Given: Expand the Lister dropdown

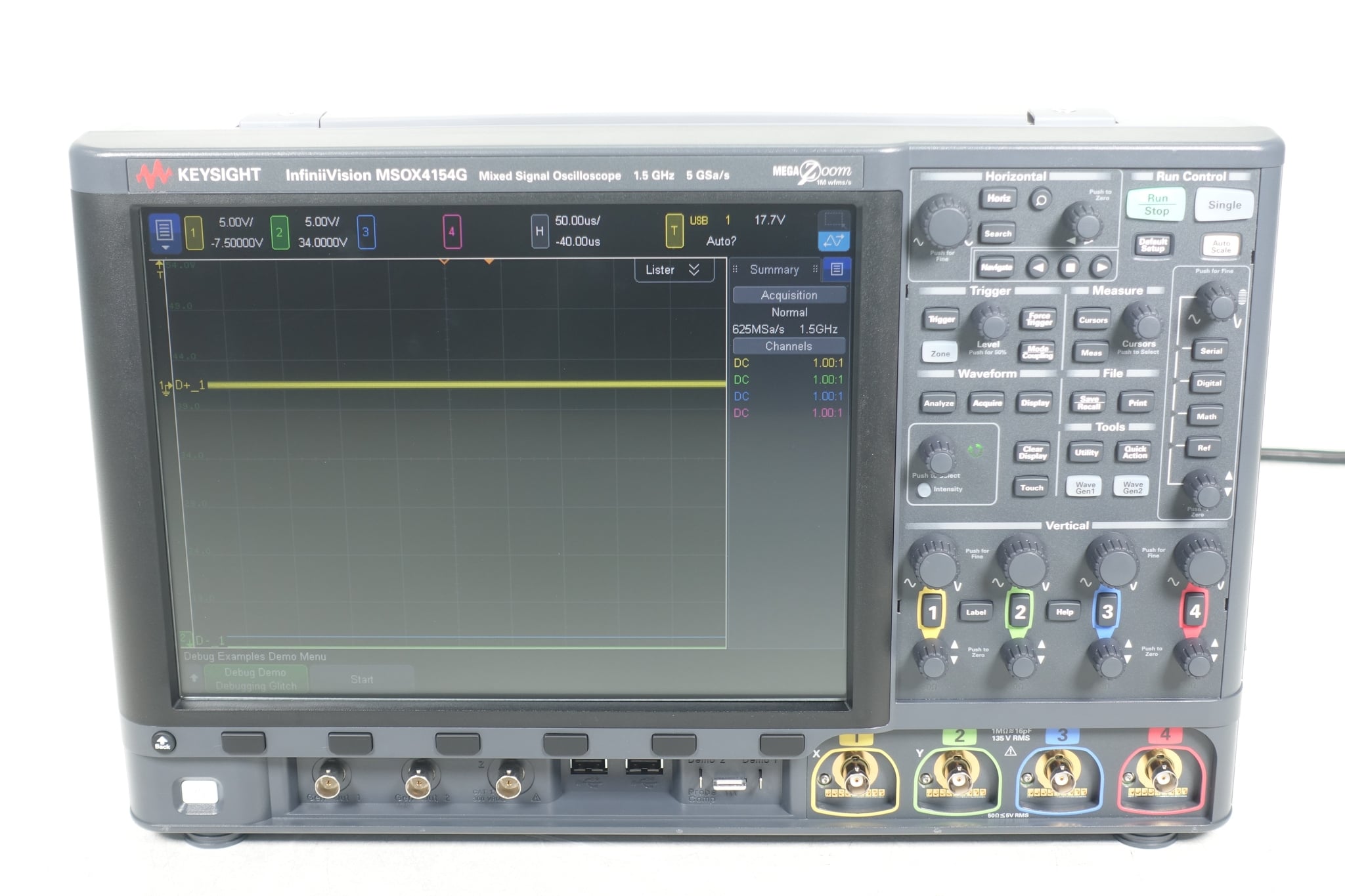Looking at the screenshot, I should (674, 270).
